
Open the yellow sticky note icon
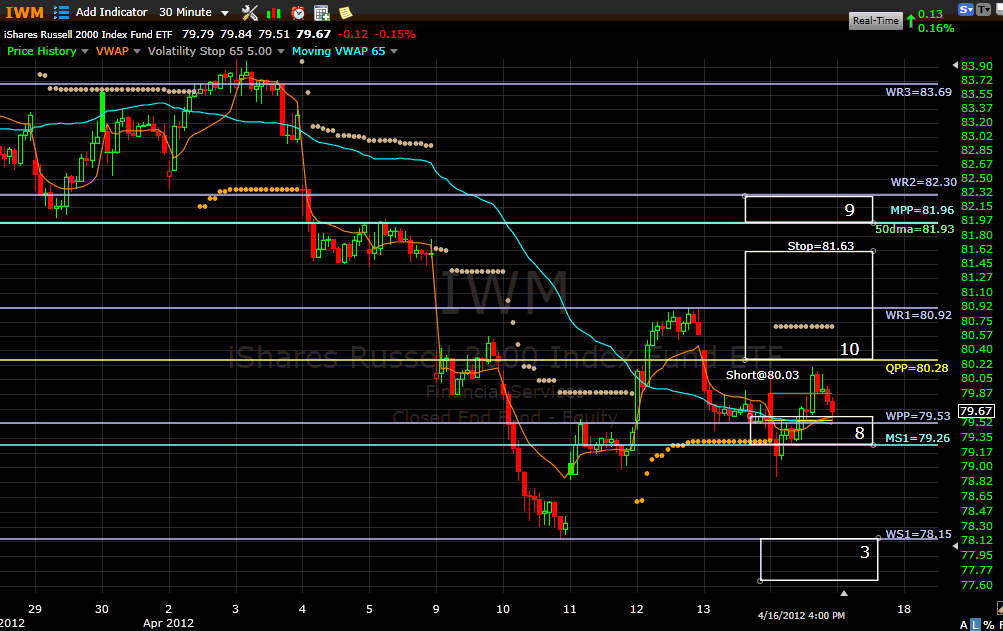[x=345, y=13]
